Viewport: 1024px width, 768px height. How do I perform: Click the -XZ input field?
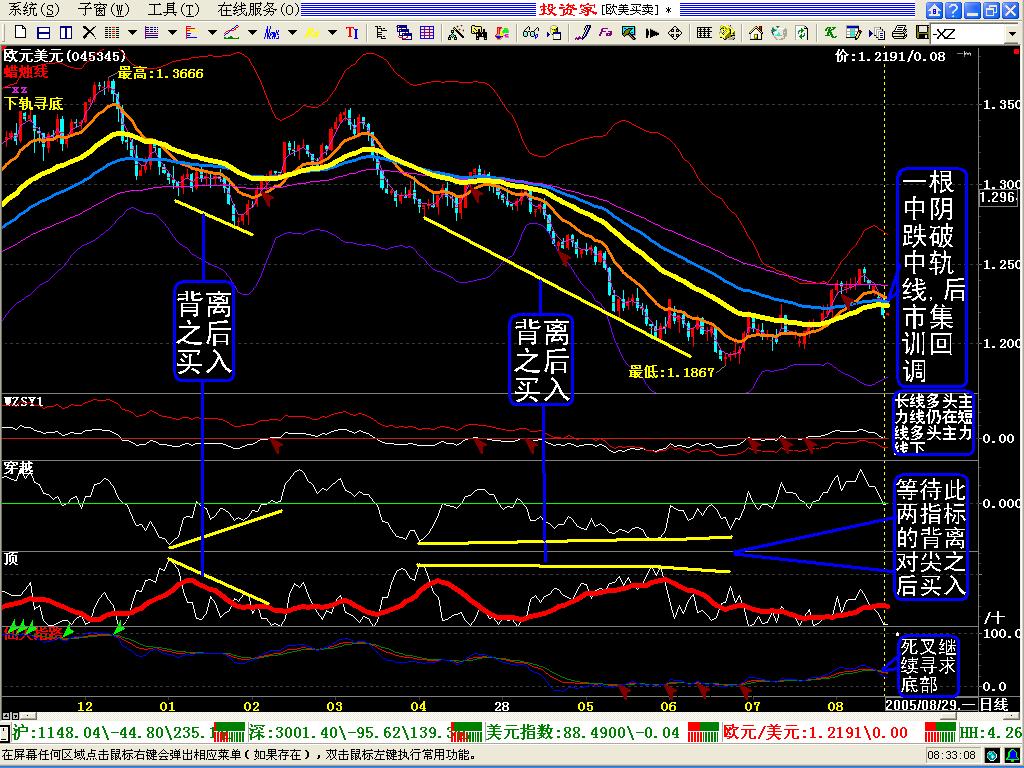click(x=968, y=33)
